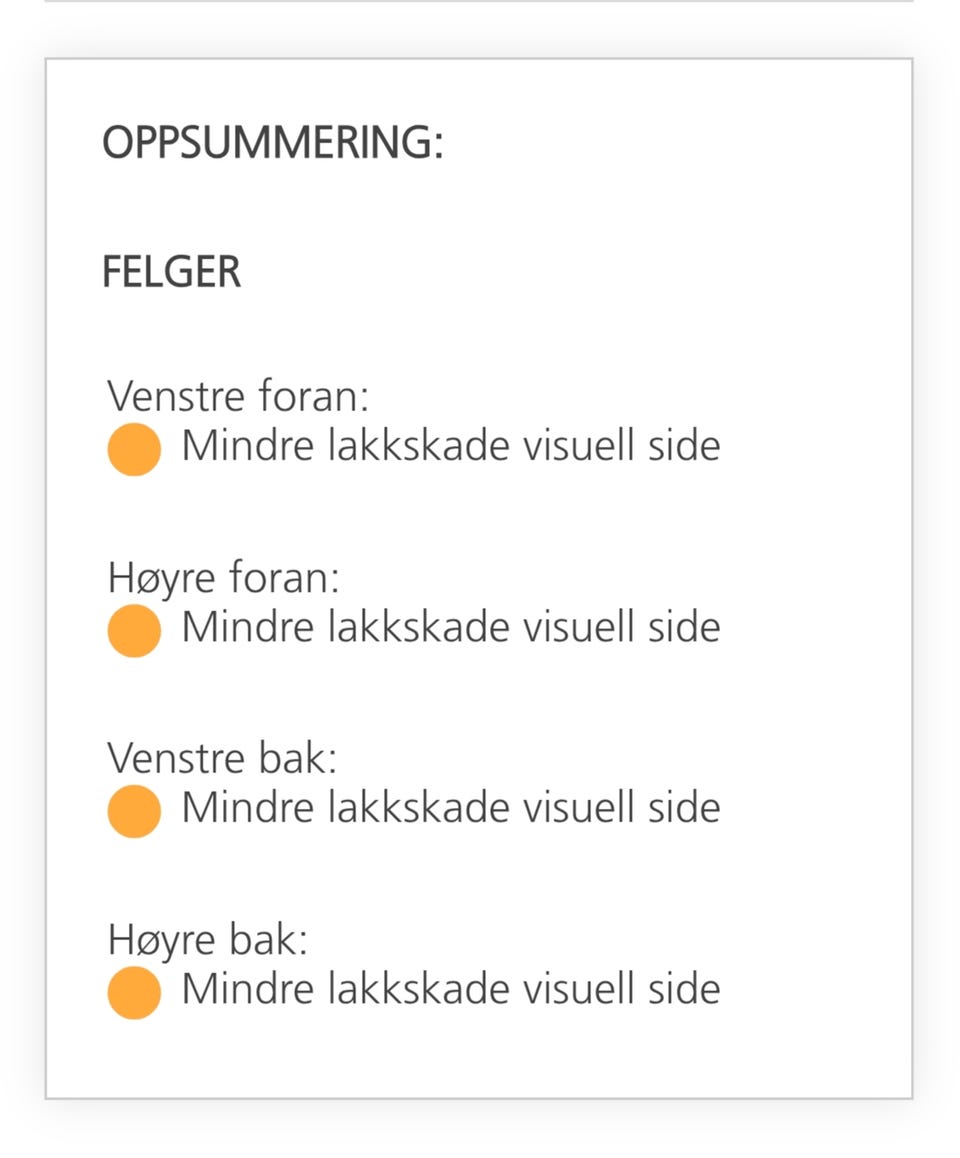Select the Venstre foran wheel label
The height and width of the screenshot is (1158, 960).
238,396
